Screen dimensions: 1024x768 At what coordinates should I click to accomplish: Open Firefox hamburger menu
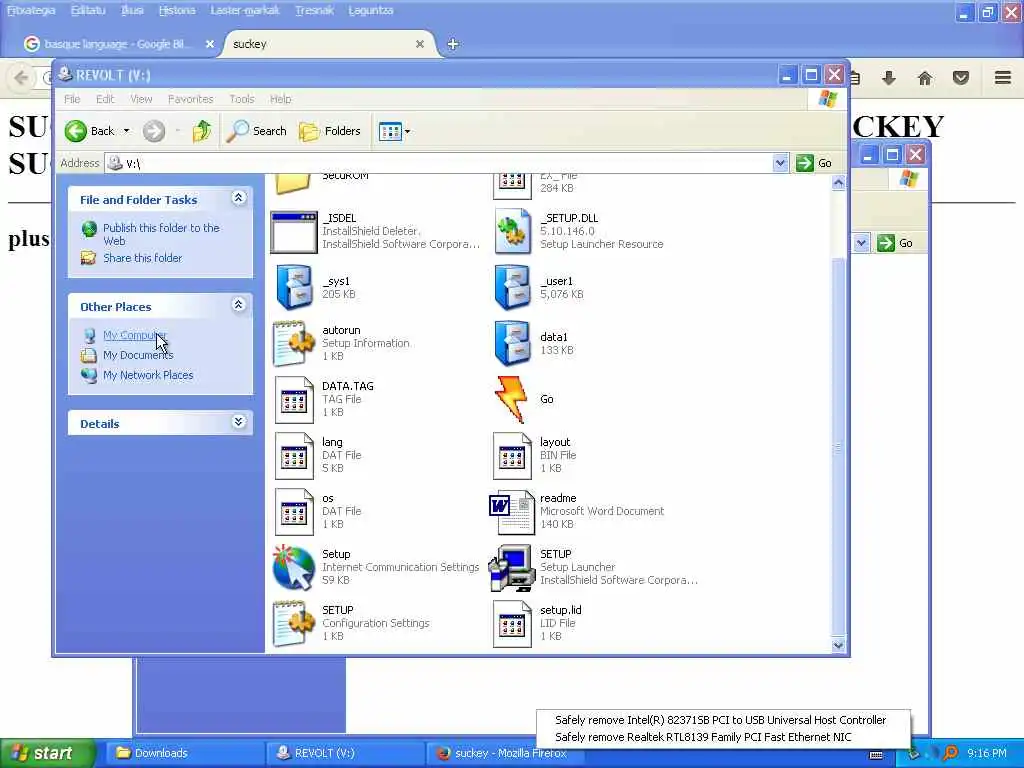tap(1003, 78)
